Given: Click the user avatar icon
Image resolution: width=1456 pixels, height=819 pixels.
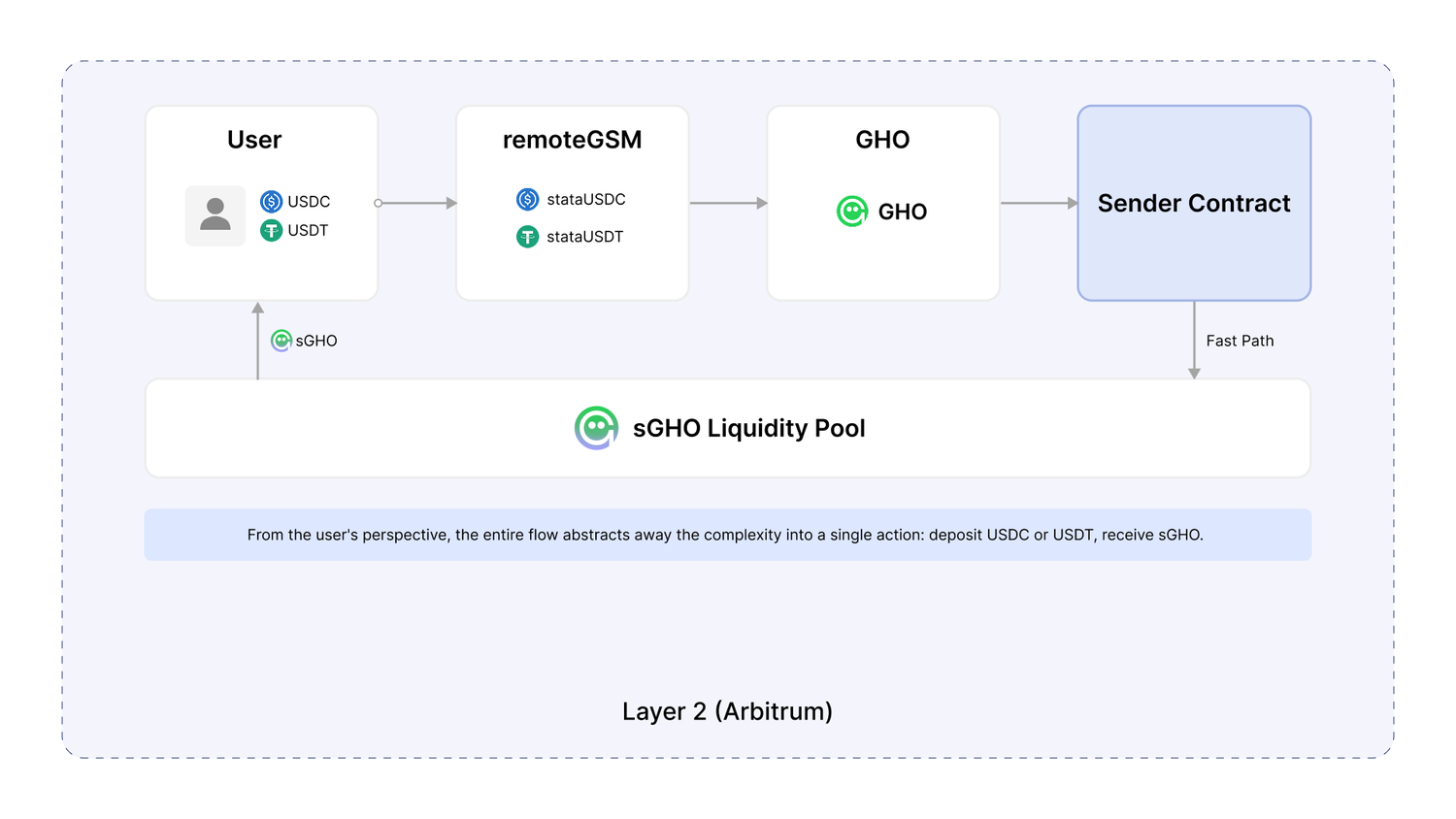Looking at the screenshot, I should click(x=215, y=215).
